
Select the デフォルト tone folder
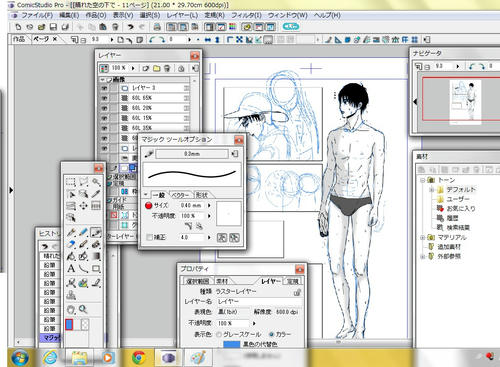click(x=461, y=190)
